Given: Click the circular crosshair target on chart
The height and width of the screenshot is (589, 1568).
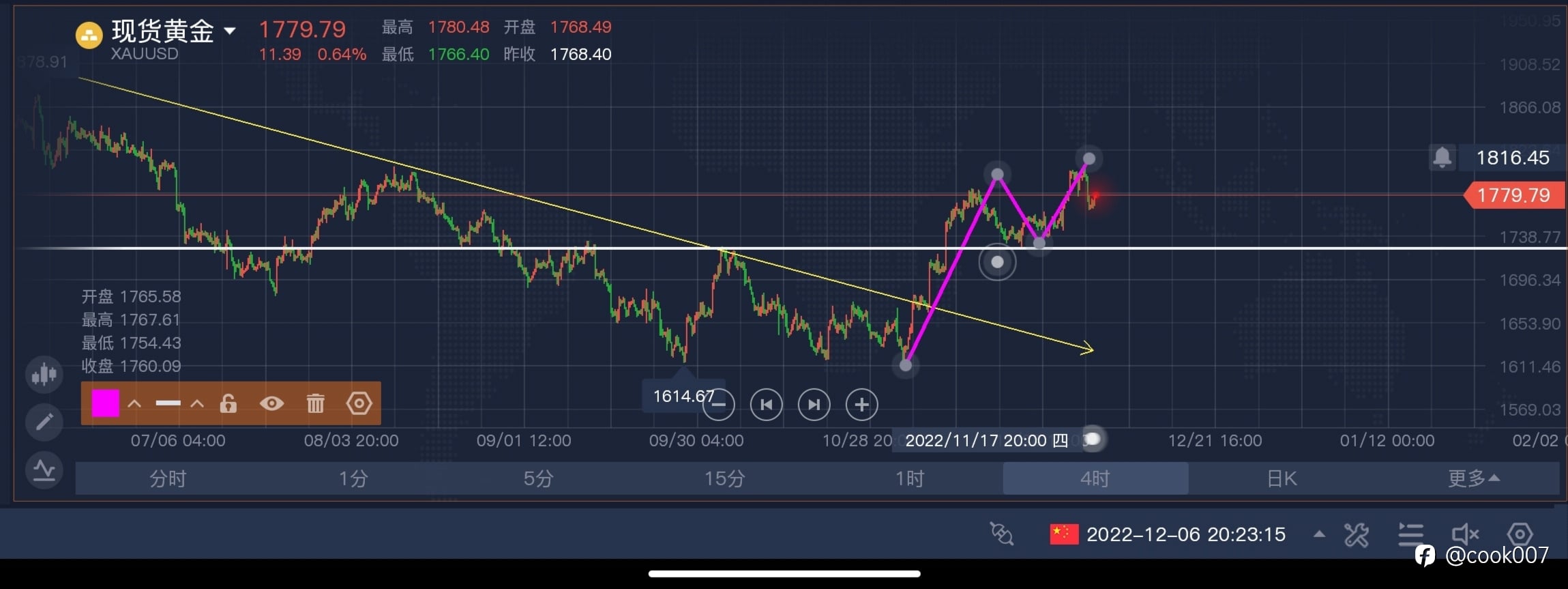Looking at the screenshot, I should (x=997, y=262).
